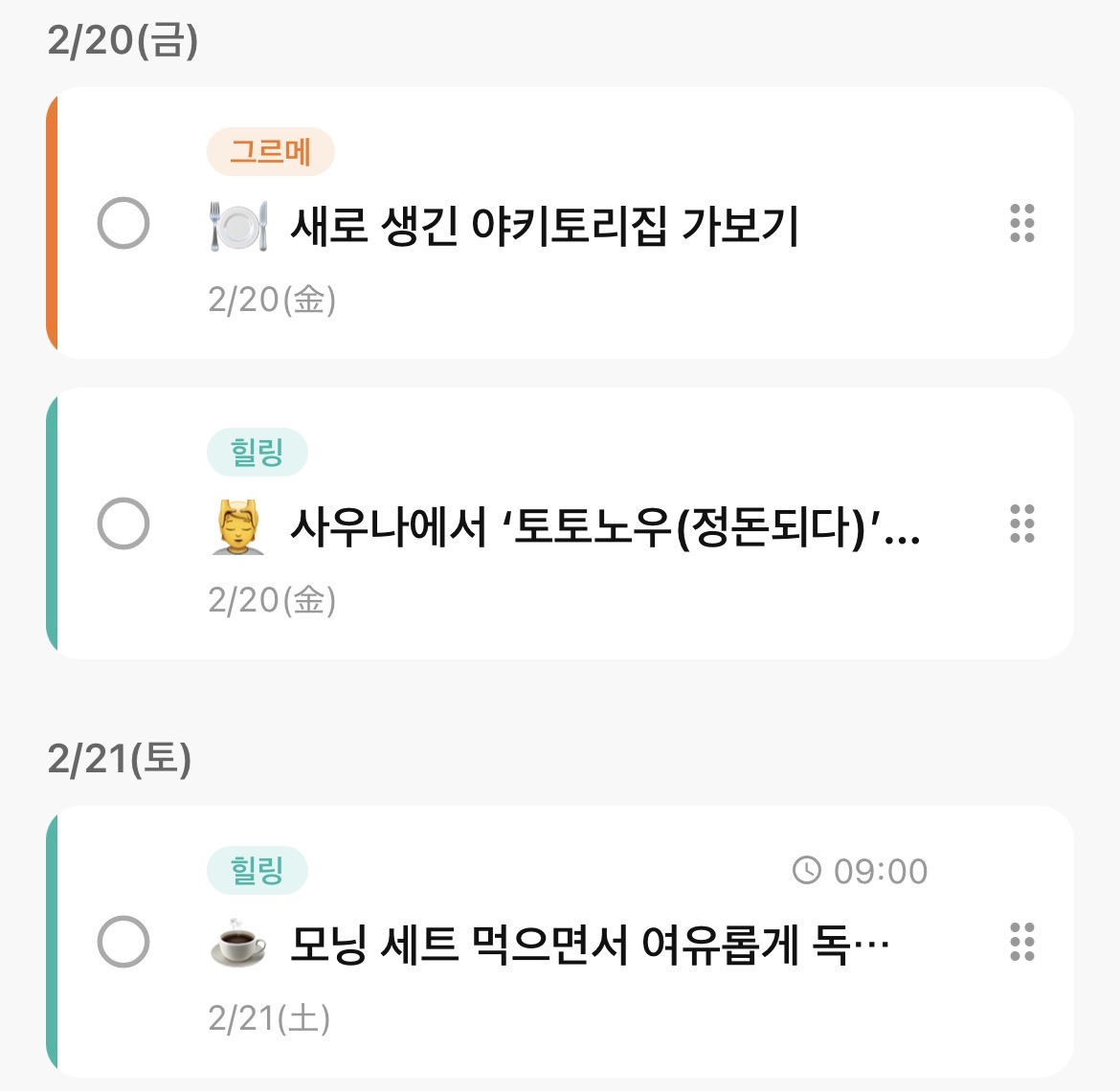Click the clock icon beside 09:00
Viewport: 1120px width, 1091px height.
[x=807, y=870]
